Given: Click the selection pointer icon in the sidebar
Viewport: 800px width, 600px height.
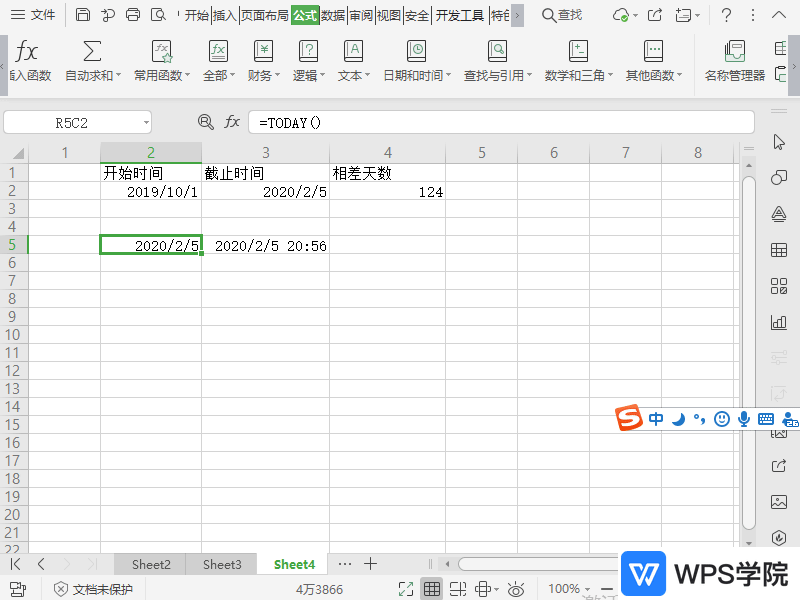Looking at the screenshot, I should 779,142.
